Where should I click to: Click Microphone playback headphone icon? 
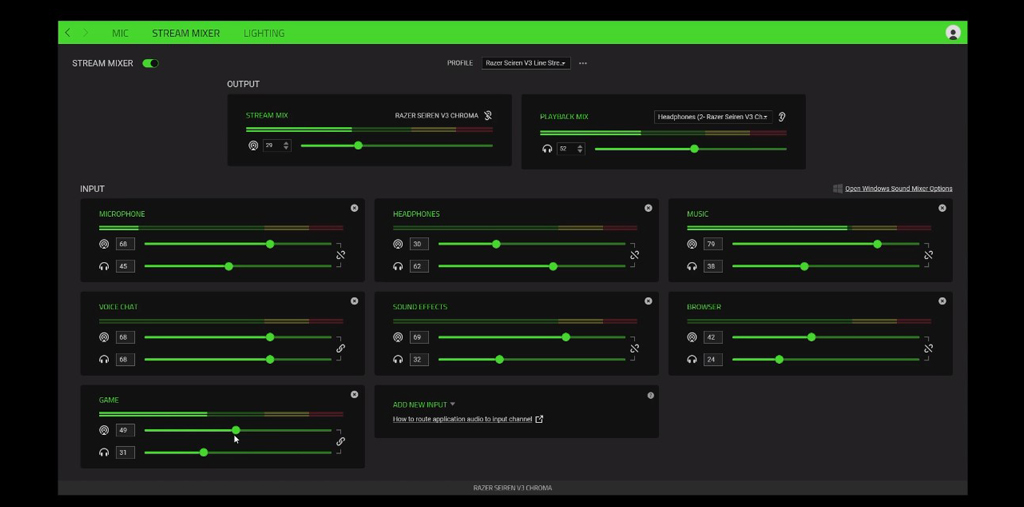(104, 267)
